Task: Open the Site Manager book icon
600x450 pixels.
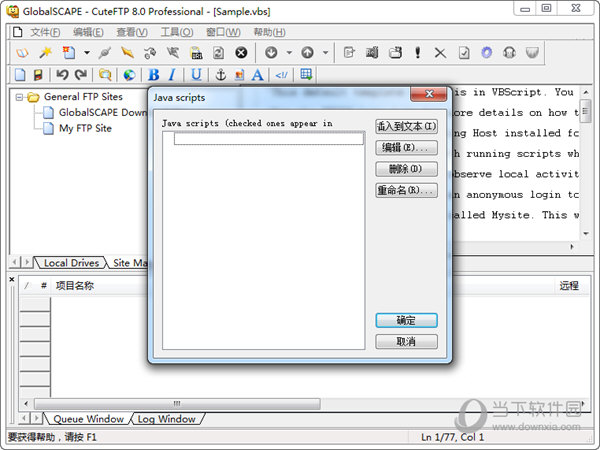Action: pos(22,53)
